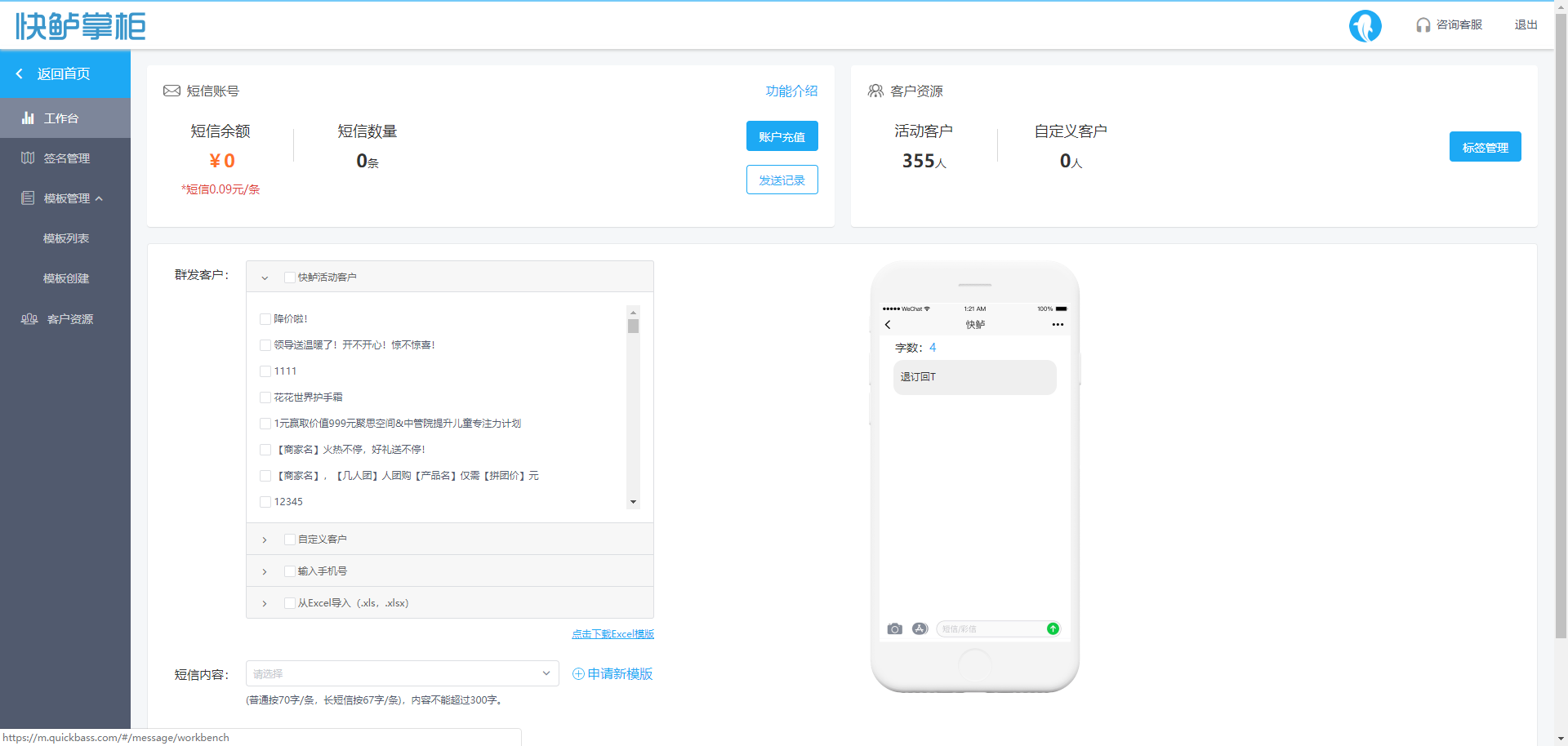Click the 标签管理 button
The width and height of the screenshot is (1568, 746).
point(1485,147)
